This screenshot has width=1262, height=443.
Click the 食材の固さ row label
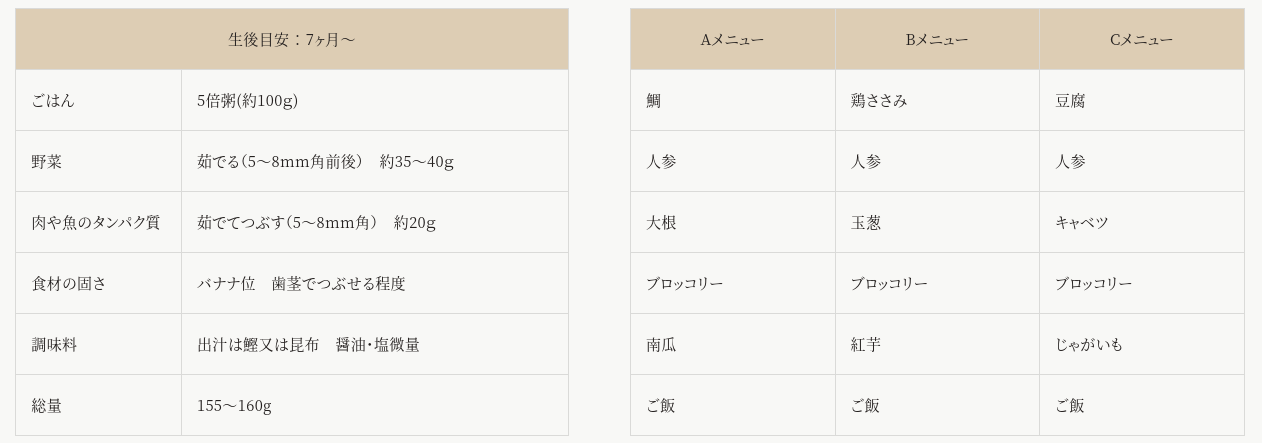(x=98, y=283)
